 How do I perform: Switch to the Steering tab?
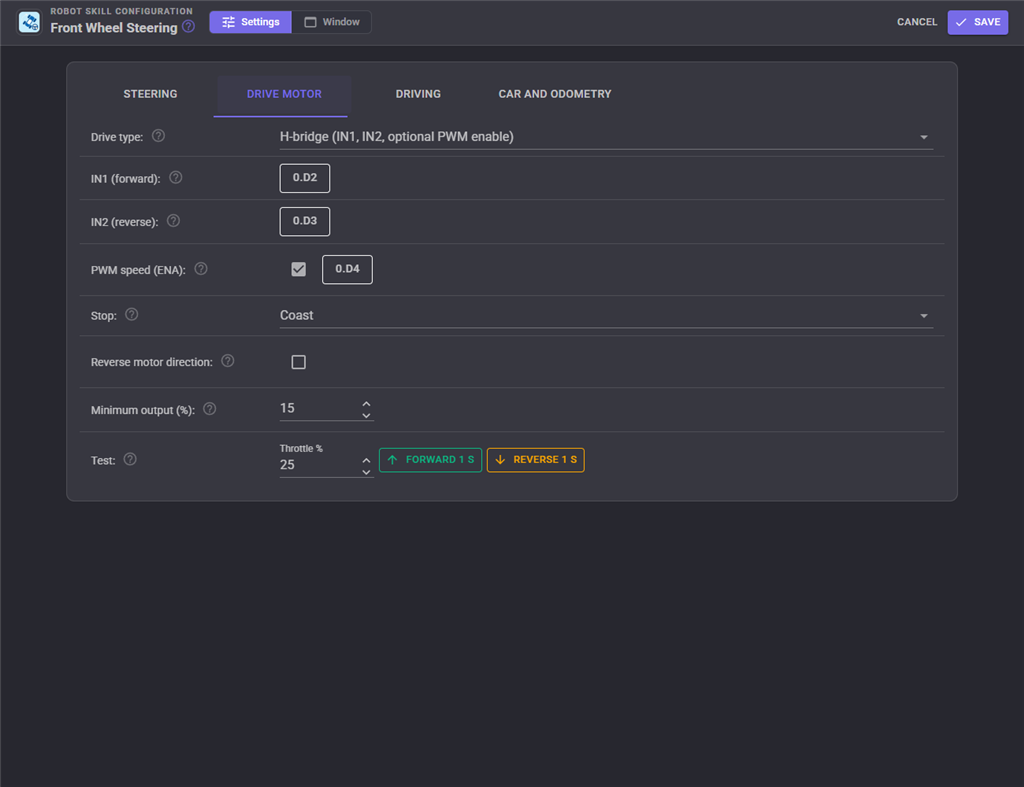coord(150,94)
